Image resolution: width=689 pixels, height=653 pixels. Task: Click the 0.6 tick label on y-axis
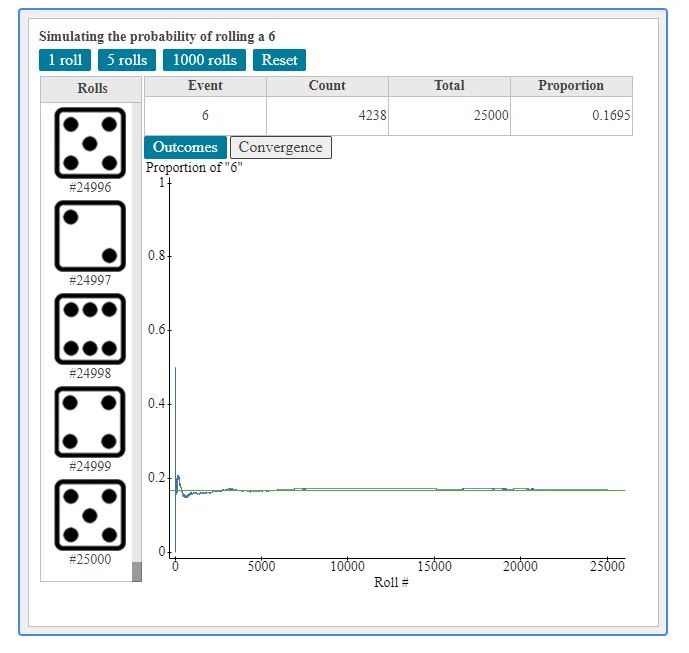point(156,330)
